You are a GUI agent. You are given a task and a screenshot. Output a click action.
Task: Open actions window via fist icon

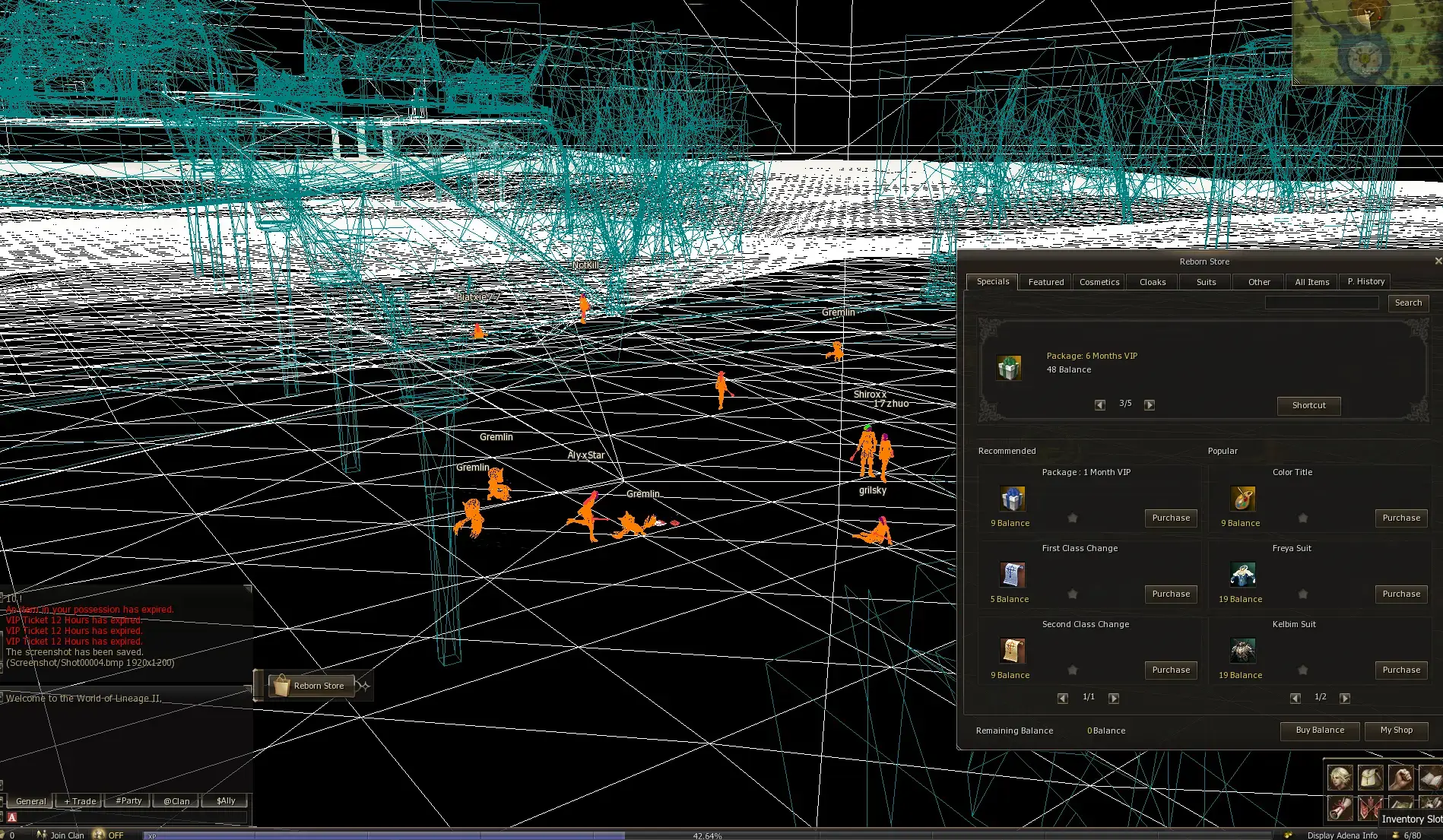click(x=1400, y=778)
